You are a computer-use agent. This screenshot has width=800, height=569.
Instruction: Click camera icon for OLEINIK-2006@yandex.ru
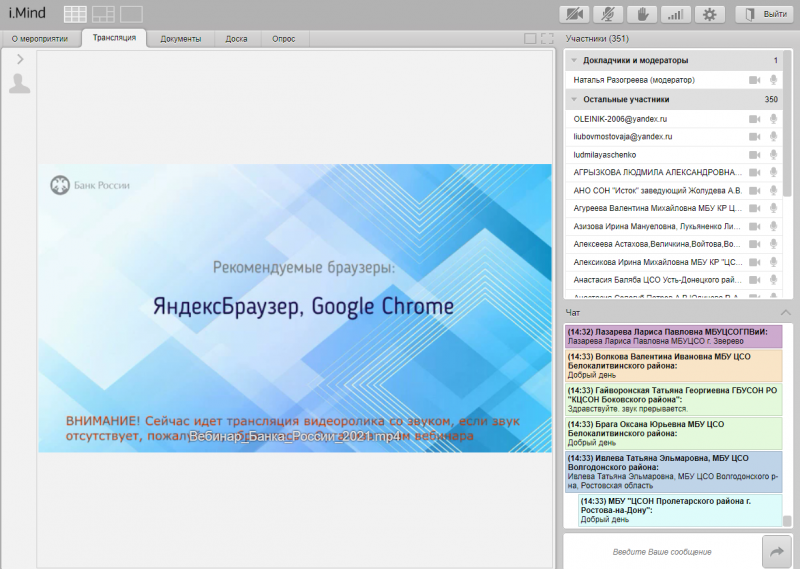pyautogui.click(x=754, y=119)
